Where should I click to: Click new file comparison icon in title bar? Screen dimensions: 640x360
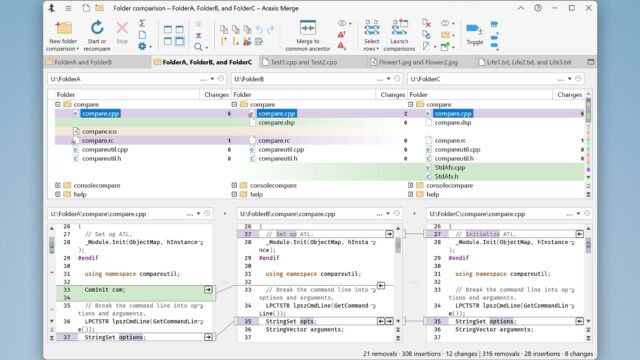[86, 8]
